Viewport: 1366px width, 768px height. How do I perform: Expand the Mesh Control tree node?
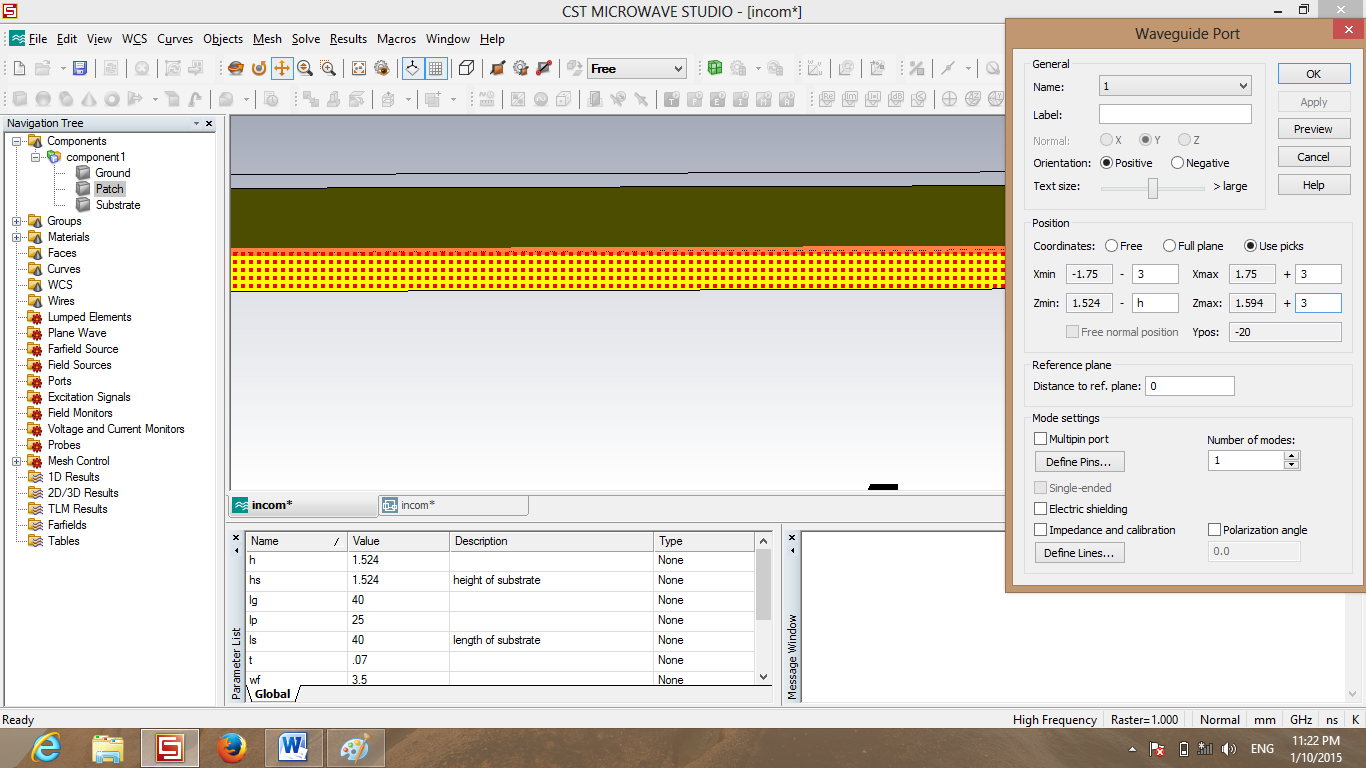click(x=17, y=461)
